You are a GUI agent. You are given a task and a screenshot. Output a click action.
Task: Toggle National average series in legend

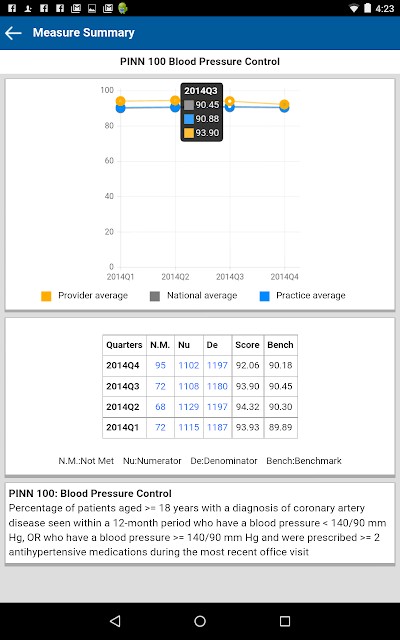point(155,296)
